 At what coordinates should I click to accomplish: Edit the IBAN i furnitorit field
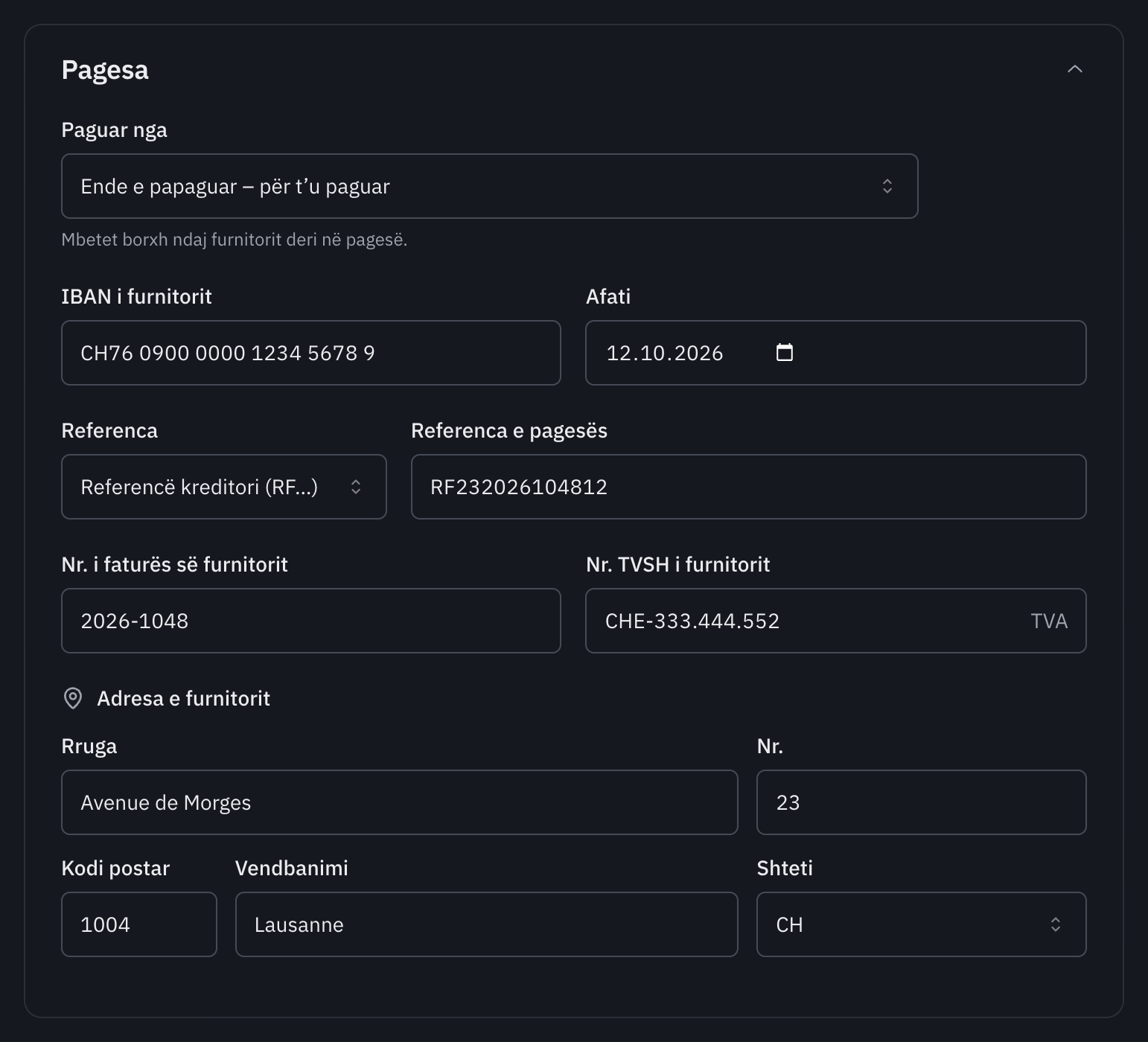[x=311, y=353]
